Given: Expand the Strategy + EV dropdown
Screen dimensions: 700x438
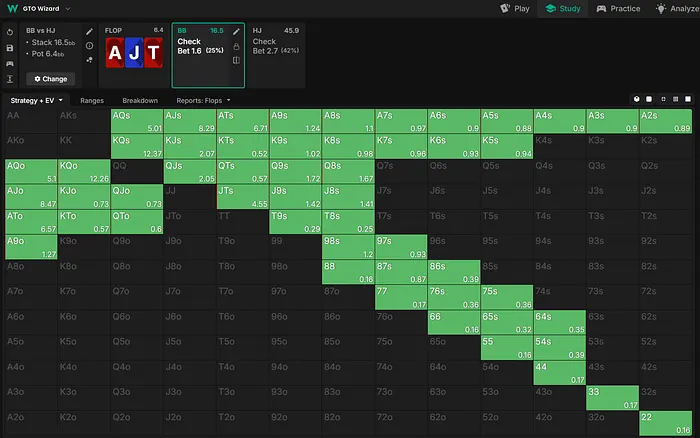Looking at the screenshot, I should pos(36,101).
